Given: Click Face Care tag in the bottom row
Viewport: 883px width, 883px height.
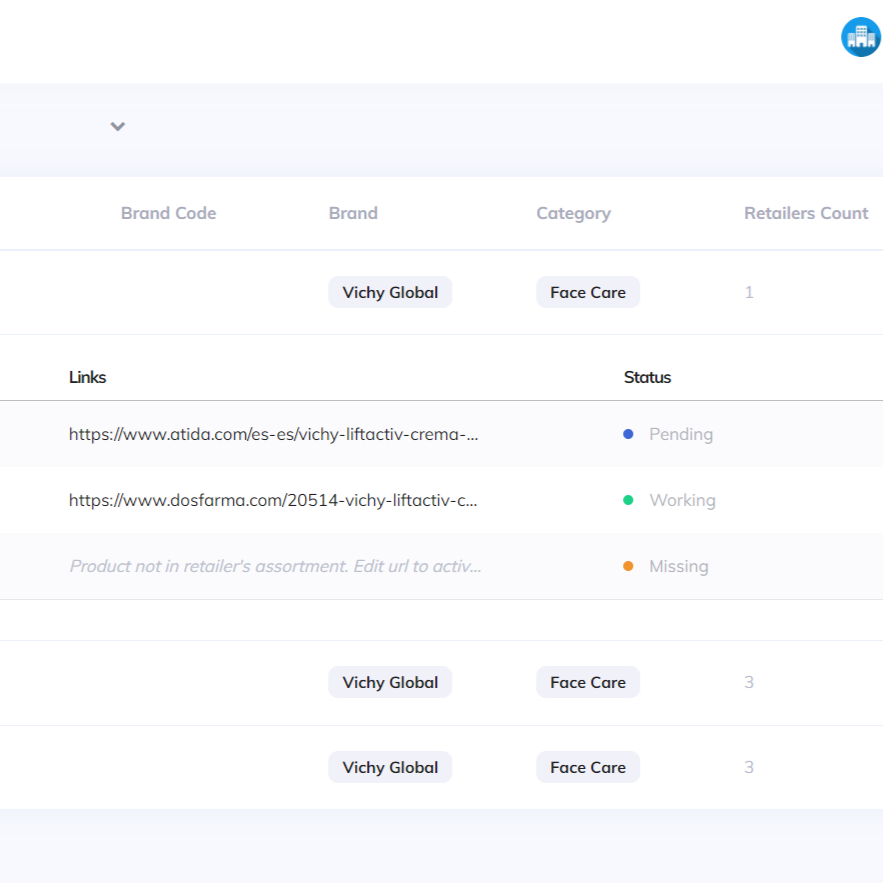Looking at the screenshot, I should pyautogui.click(x=588, y=767).
